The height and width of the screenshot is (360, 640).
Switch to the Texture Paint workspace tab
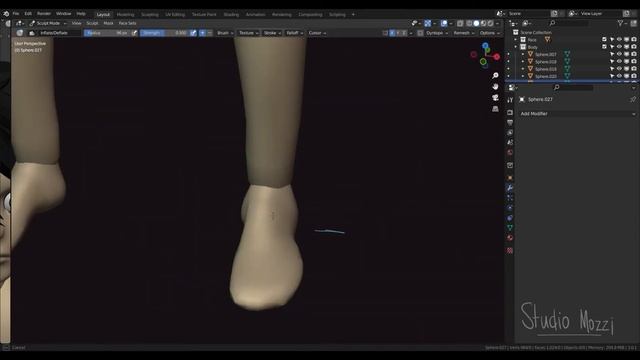tap(204, 14)
